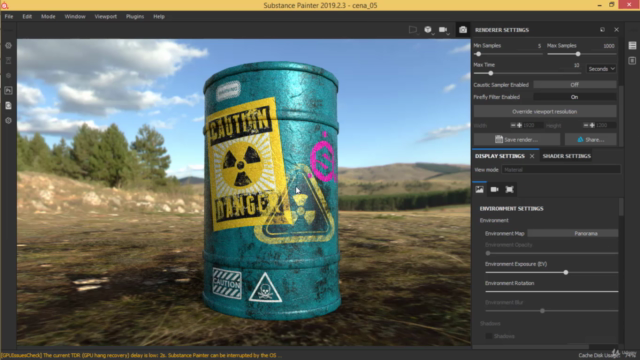Open the Help menu
Image resolution: width=640 pixels, height=360 pixels.
159,17
